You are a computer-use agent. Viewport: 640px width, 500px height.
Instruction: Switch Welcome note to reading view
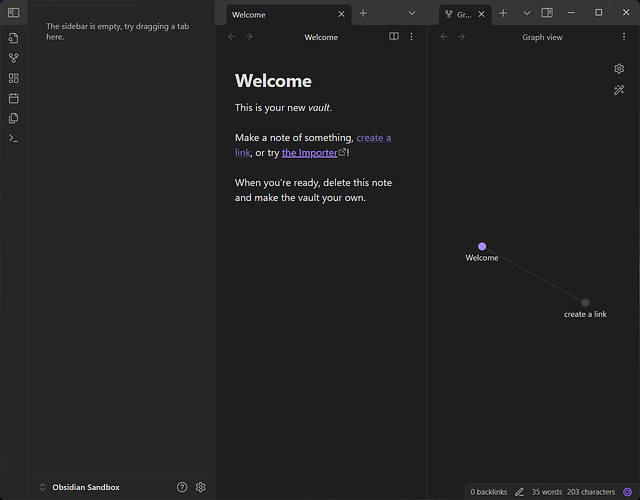point(394,37)
